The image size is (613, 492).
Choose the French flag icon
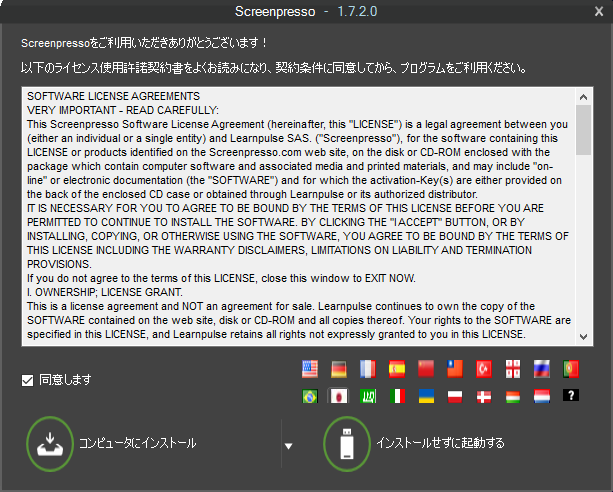(x=367, y=369)
